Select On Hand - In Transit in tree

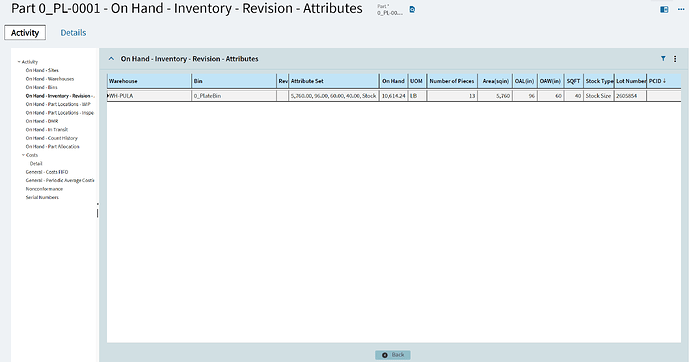tap(47, 130)
